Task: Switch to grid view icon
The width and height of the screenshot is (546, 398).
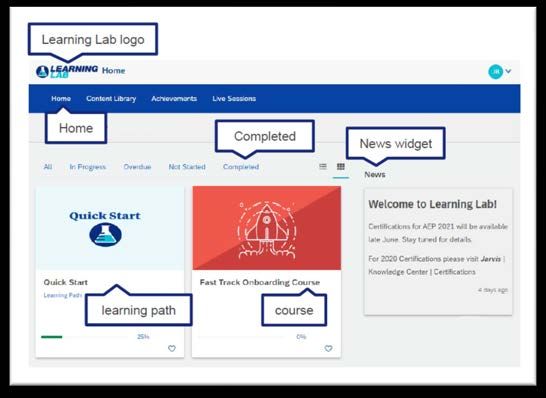Action: (341, 167)
